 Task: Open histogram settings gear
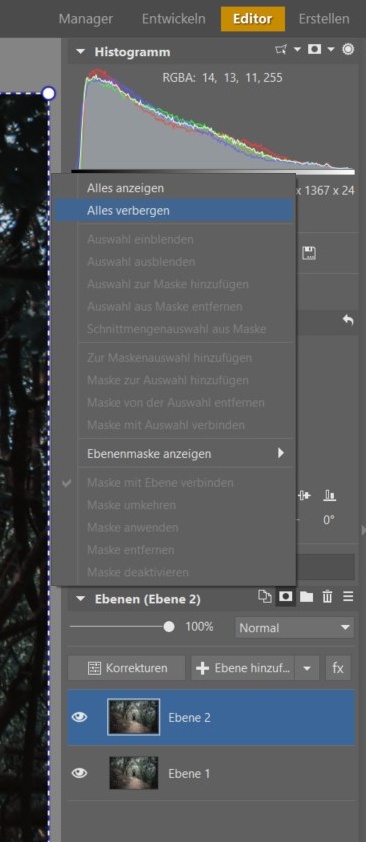[348, 49]
